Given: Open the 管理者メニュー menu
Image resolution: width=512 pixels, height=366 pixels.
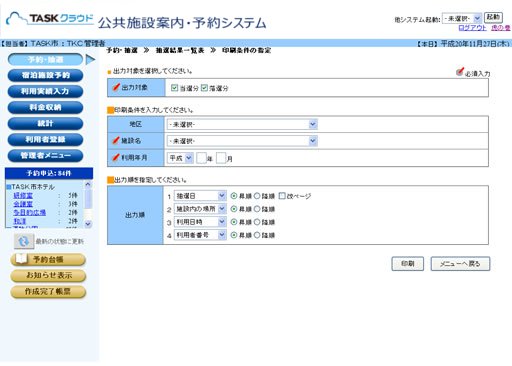Looking at the screenshot, I should pyautogui.click(x=45, y=155).
